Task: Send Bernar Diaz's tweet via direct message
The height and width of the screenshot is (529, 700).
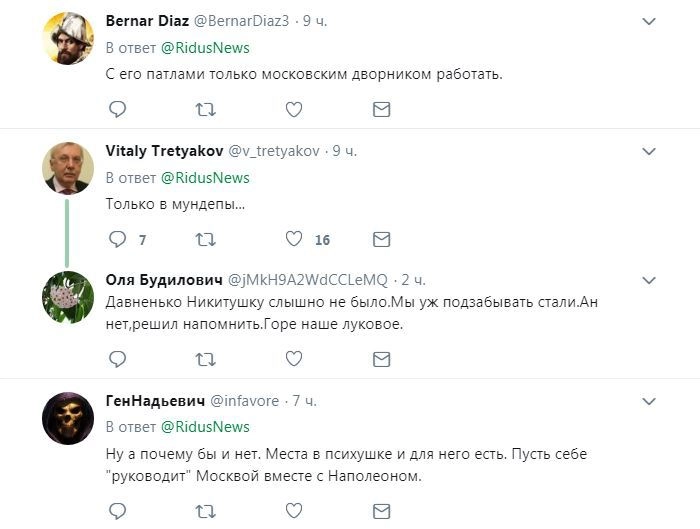Action: (x=381, y=109)
